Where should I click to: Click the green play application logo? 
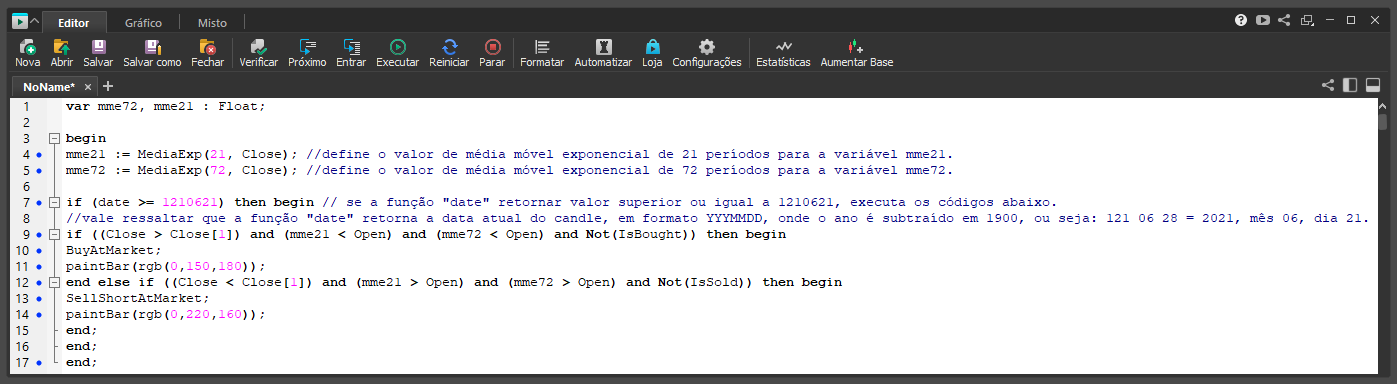point(19,21)
